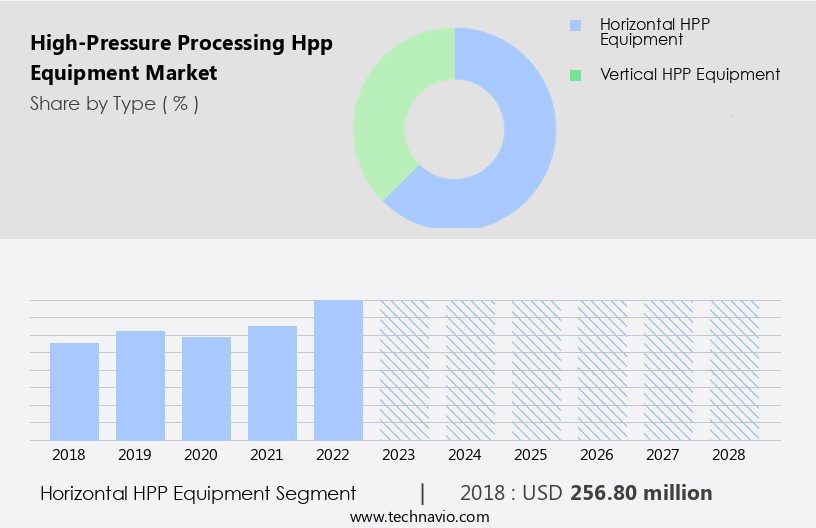816x528 pixels.
Task: Click the 256.80 million value text
Action: 641,493
